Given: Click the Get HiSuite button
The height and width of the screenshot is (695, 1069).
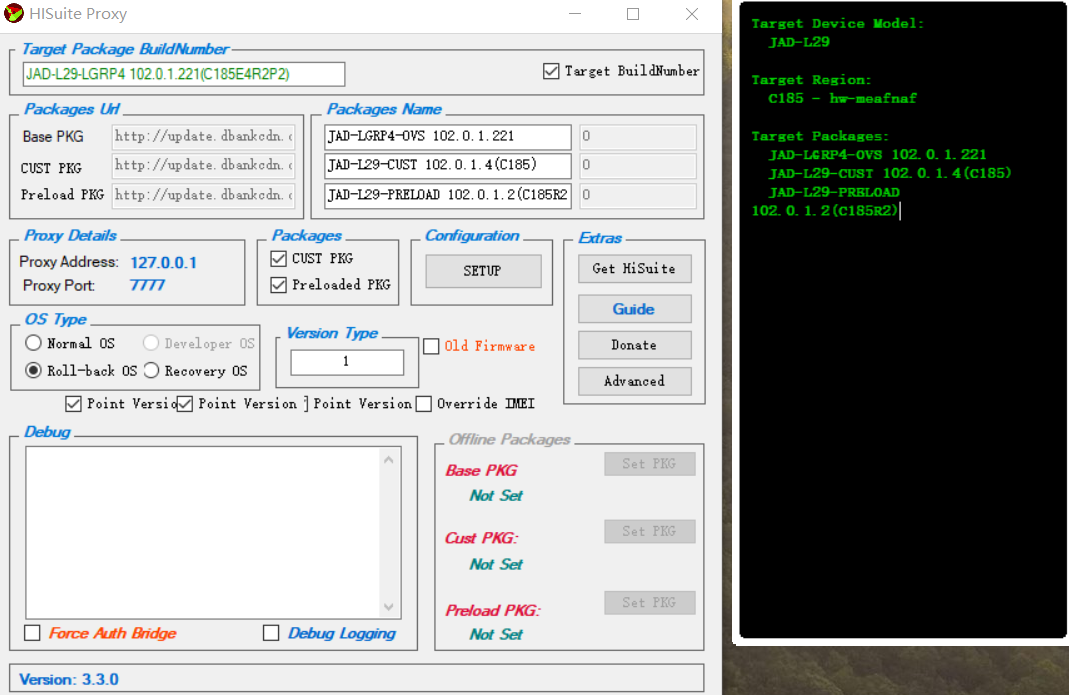Looking at the screenshot, I should (x=635, y=269).
